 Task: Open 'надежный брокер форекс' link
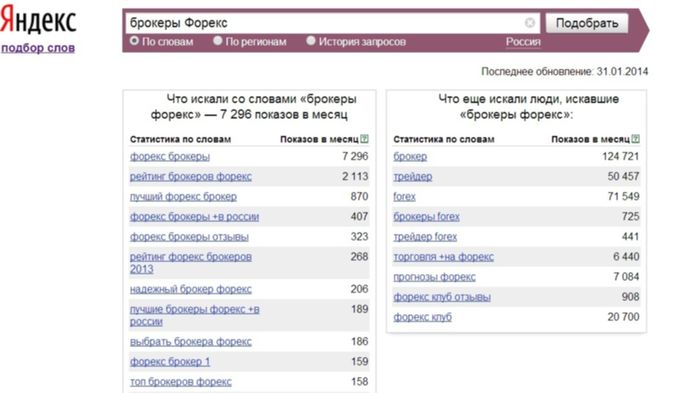coord(191,289)
